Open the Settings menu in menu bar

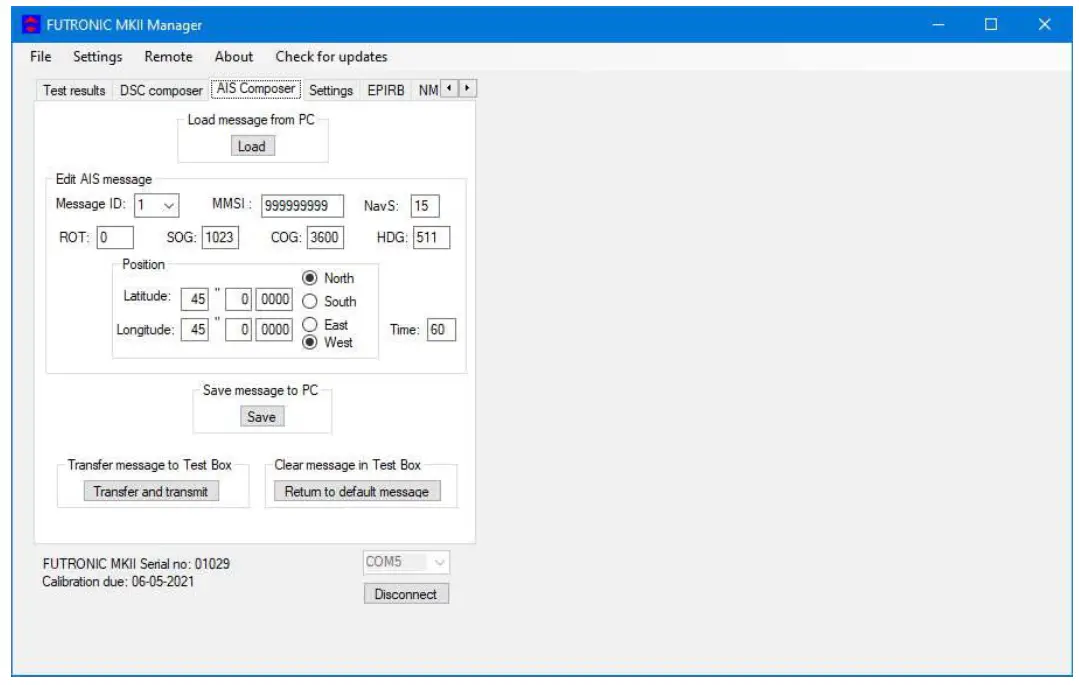[x=98, y=56]
